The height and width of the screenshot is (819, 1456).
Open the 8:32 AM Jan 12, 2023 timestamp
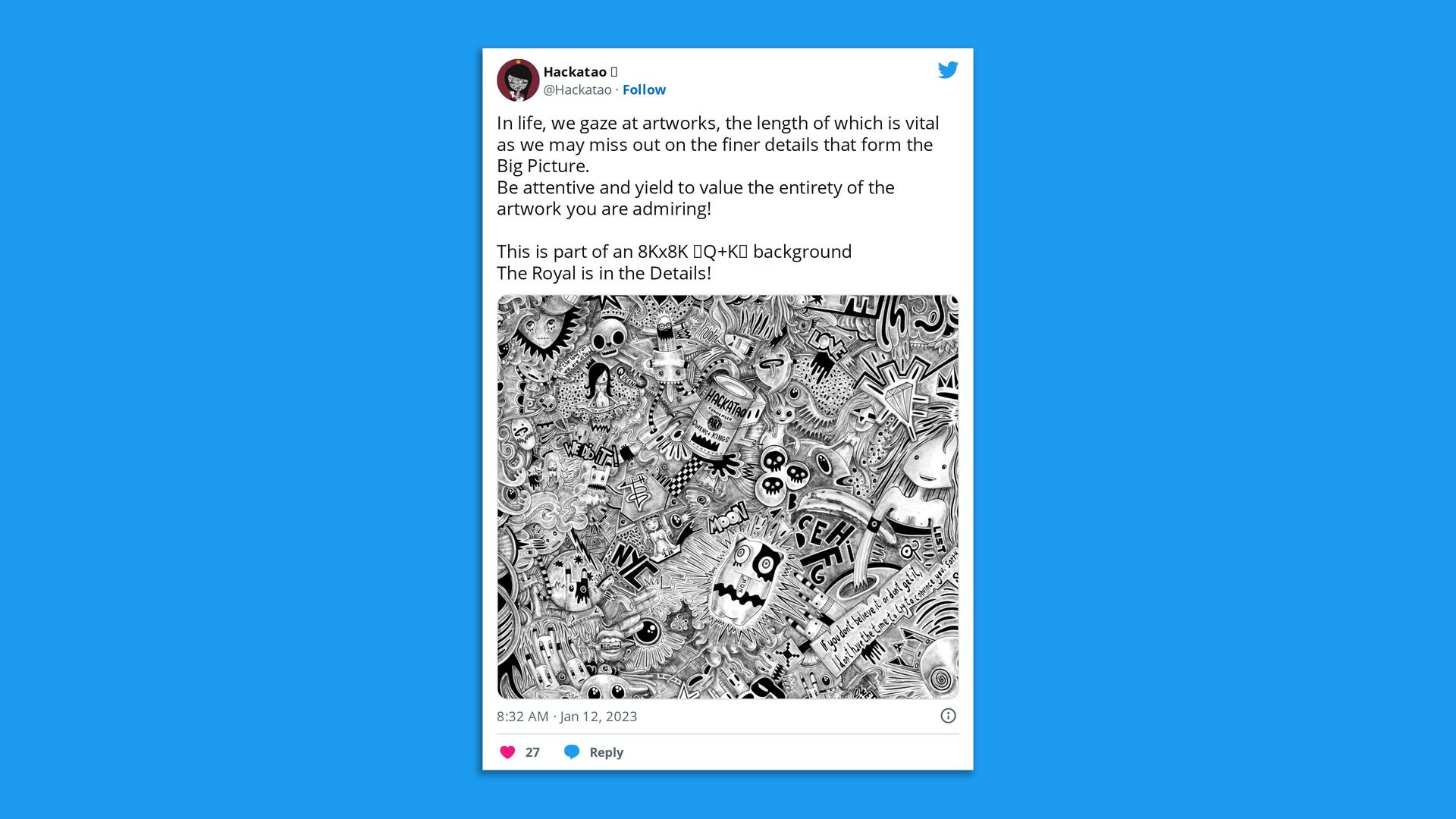(x=566, y=717)
